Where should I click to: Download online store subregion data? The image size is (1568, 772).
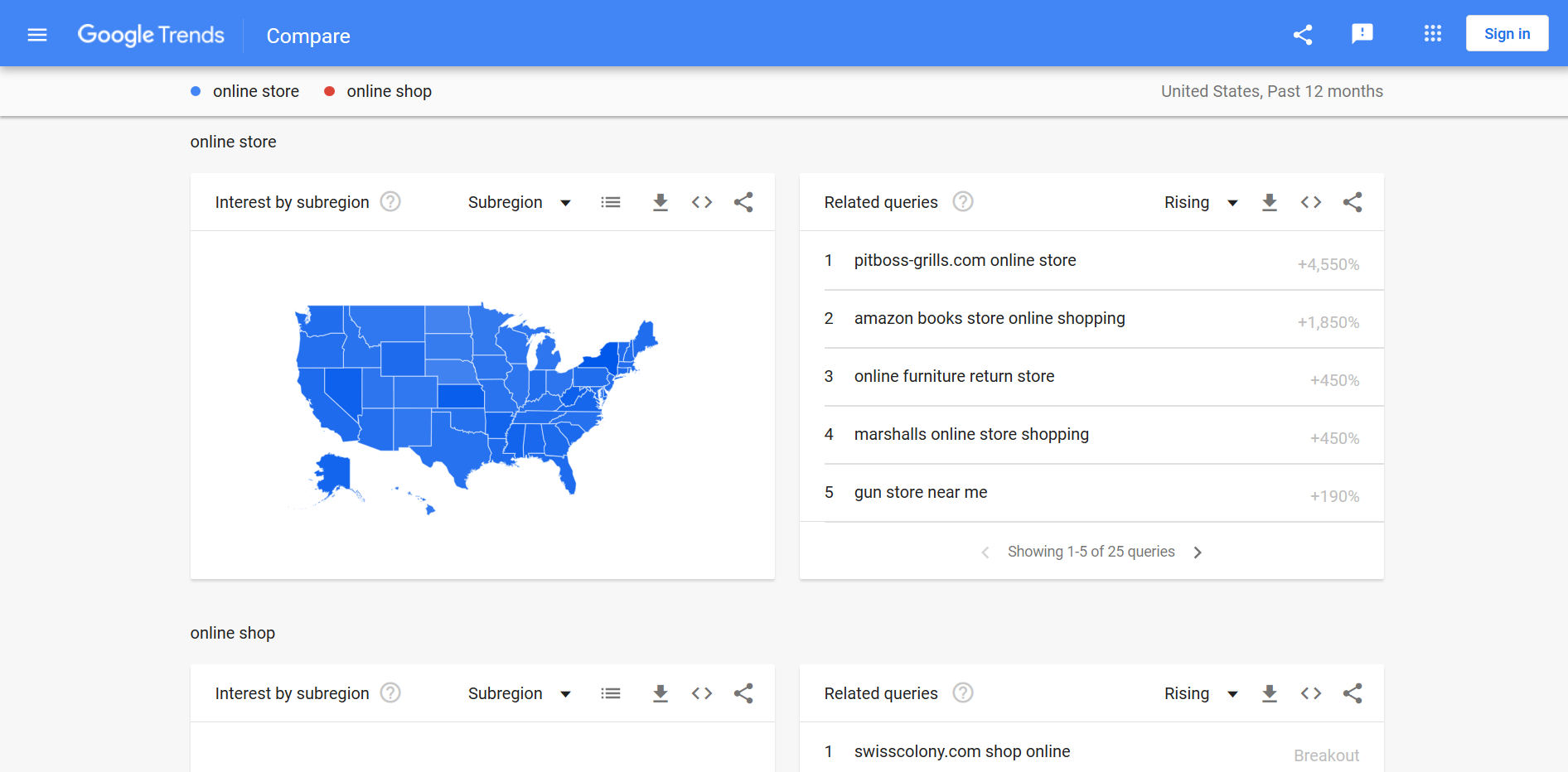coord(661,202)
